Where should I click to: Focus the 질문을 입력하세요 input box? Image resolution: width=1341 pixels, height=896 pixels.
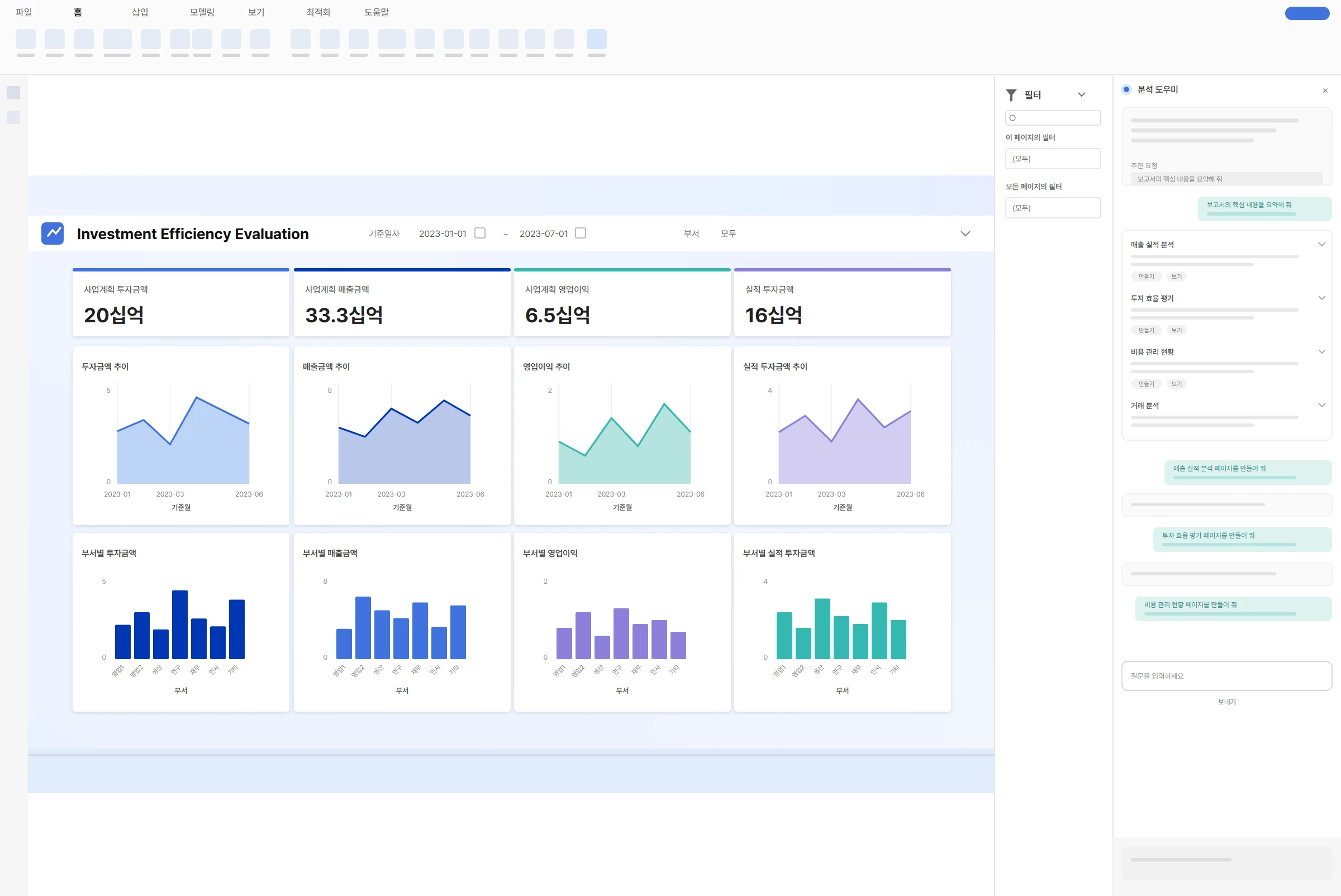pyautogui.click(x=1226, y=676)
